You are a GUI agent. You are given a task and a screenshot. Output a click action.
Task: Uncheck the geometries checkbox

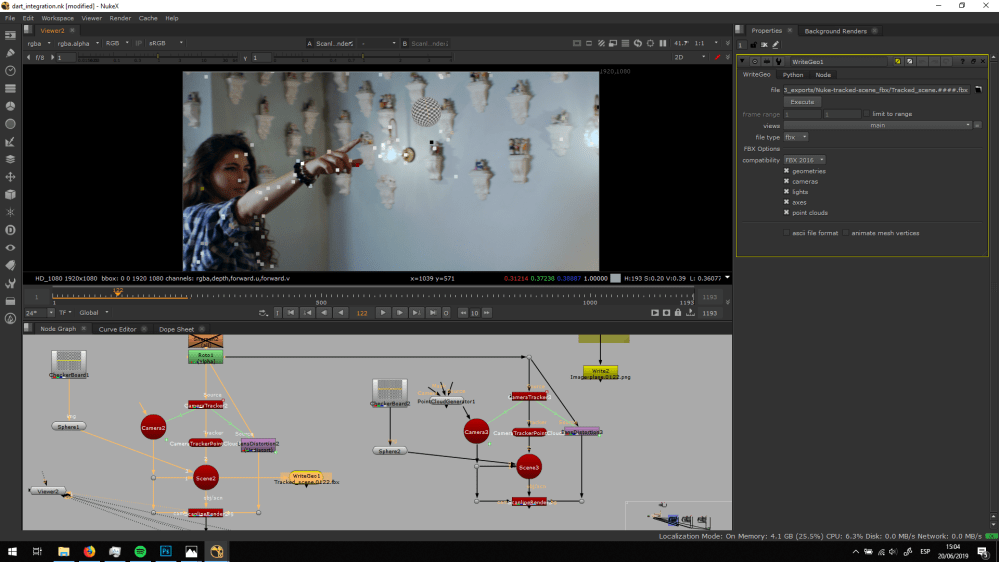(x=786, y=171)
